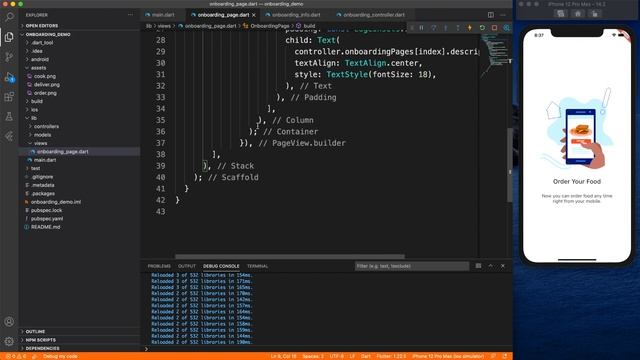Open the Problems panel tab

tap(159, 266)
